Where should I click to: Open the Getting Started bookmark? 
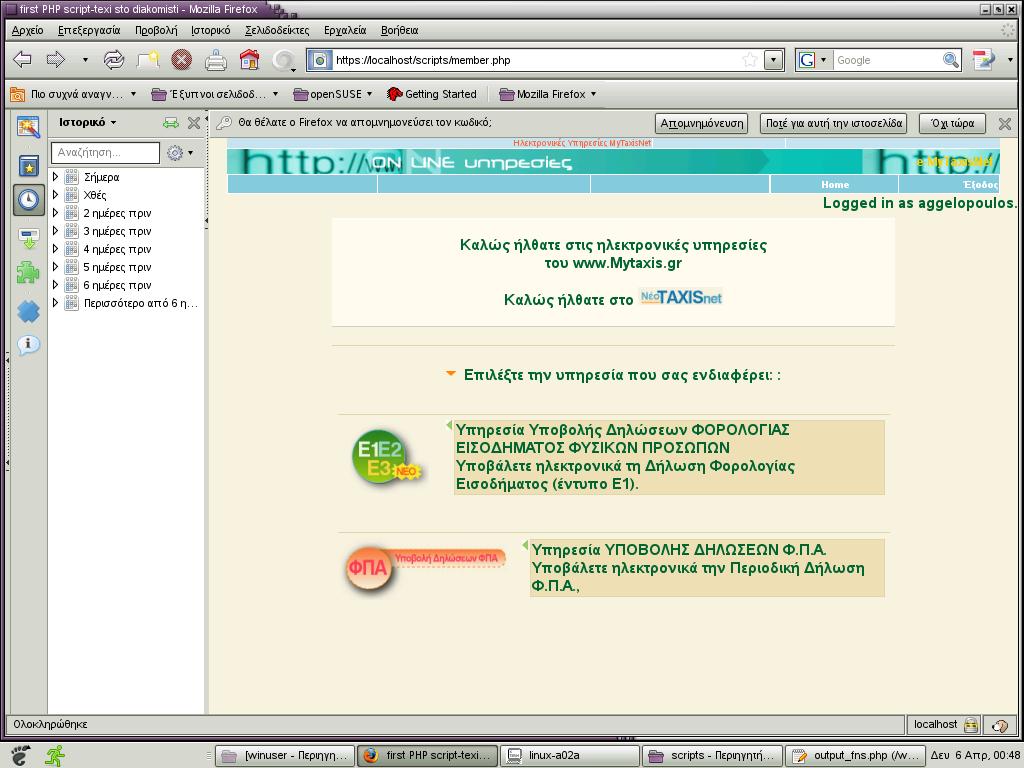pyautogui.click(x=432, y=94)
